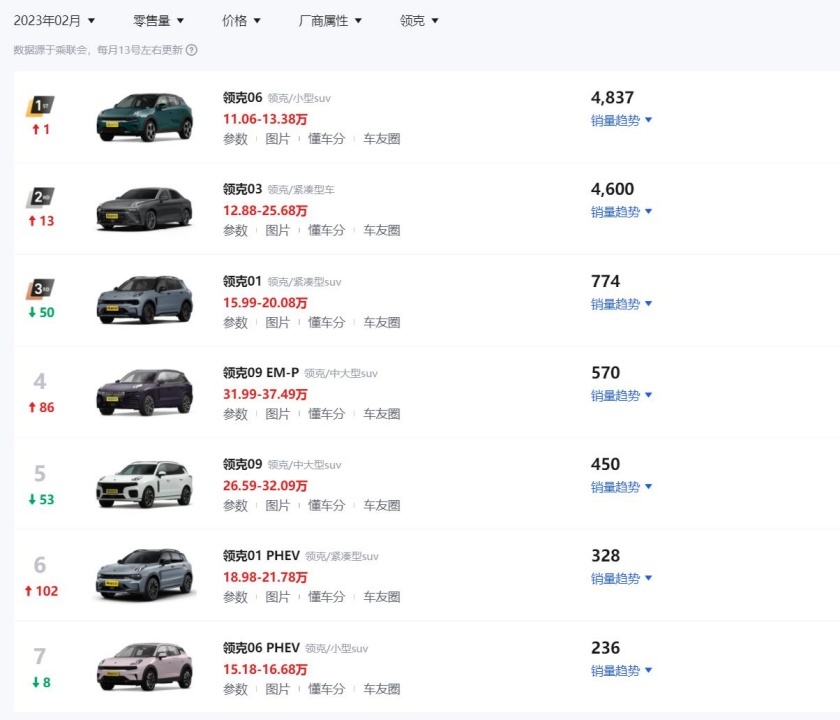View 参数 for 领克06 PHEV
Viewport: 840px width, 720px height.
point(235,689)
